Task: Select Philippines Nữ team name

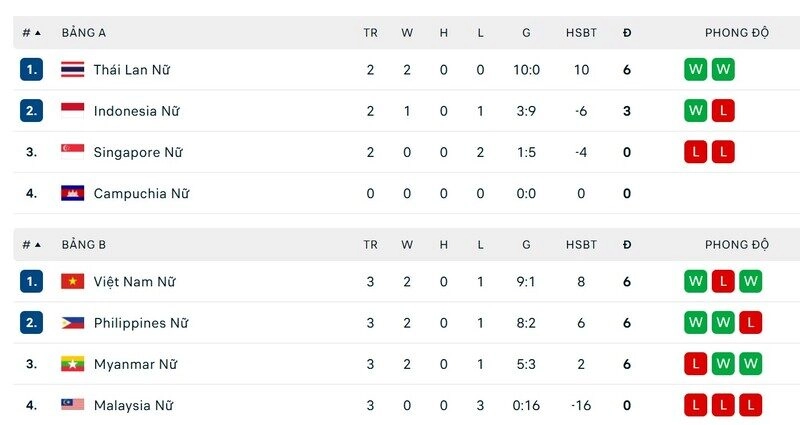Action: tap(141, 323)
